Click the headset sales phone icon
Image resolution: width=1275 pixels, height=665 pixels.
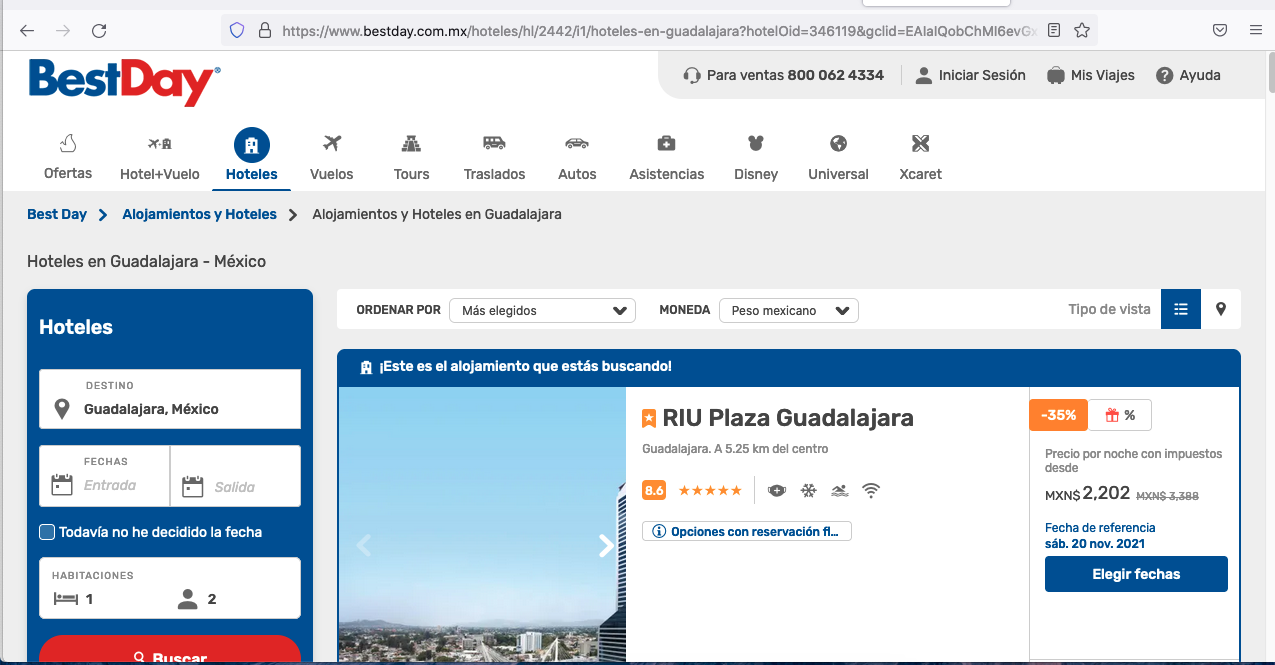pyautogui.click(x=692, y=75)
